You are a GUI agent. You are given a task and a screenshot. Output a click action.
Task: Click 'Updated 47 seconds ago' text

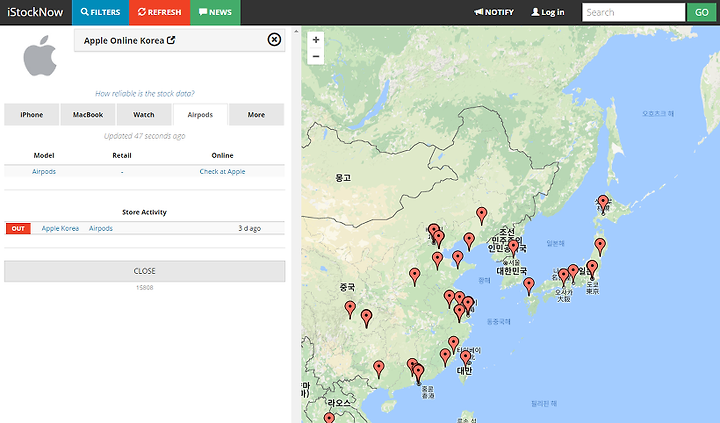(145, 136)
